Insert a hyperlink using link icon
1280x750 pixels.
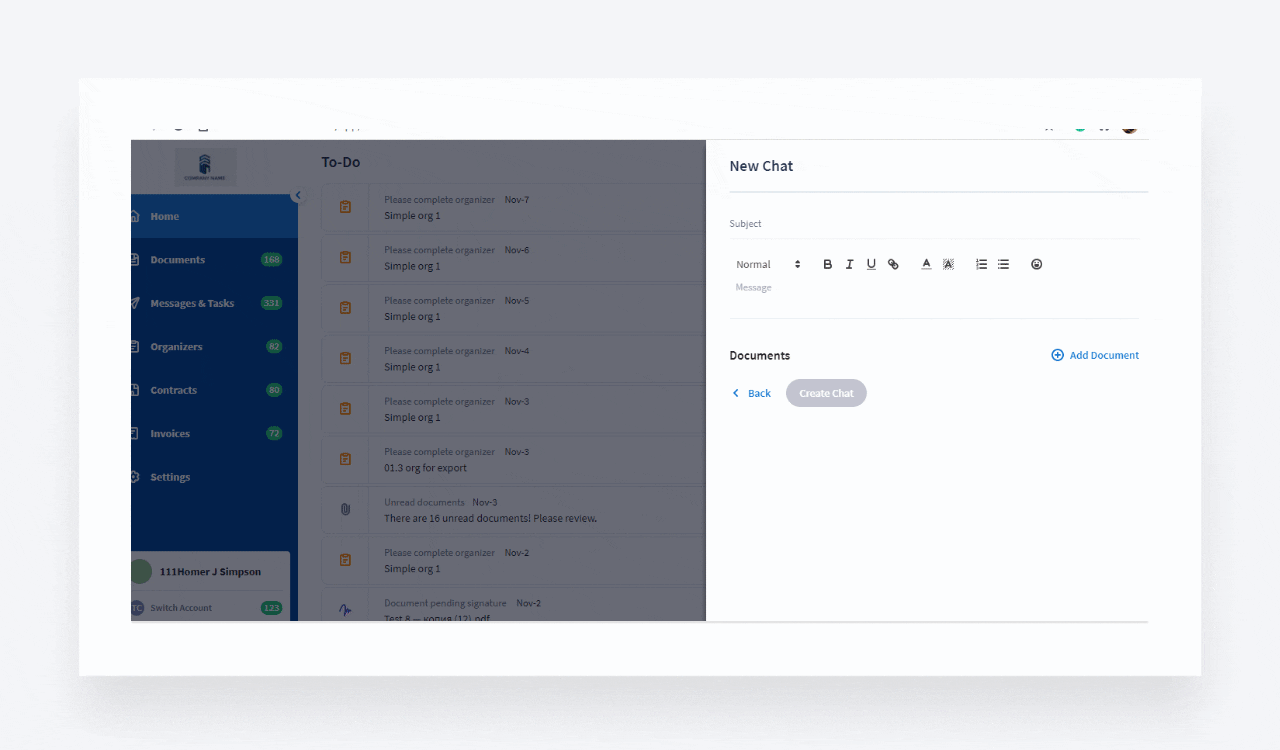893,264
